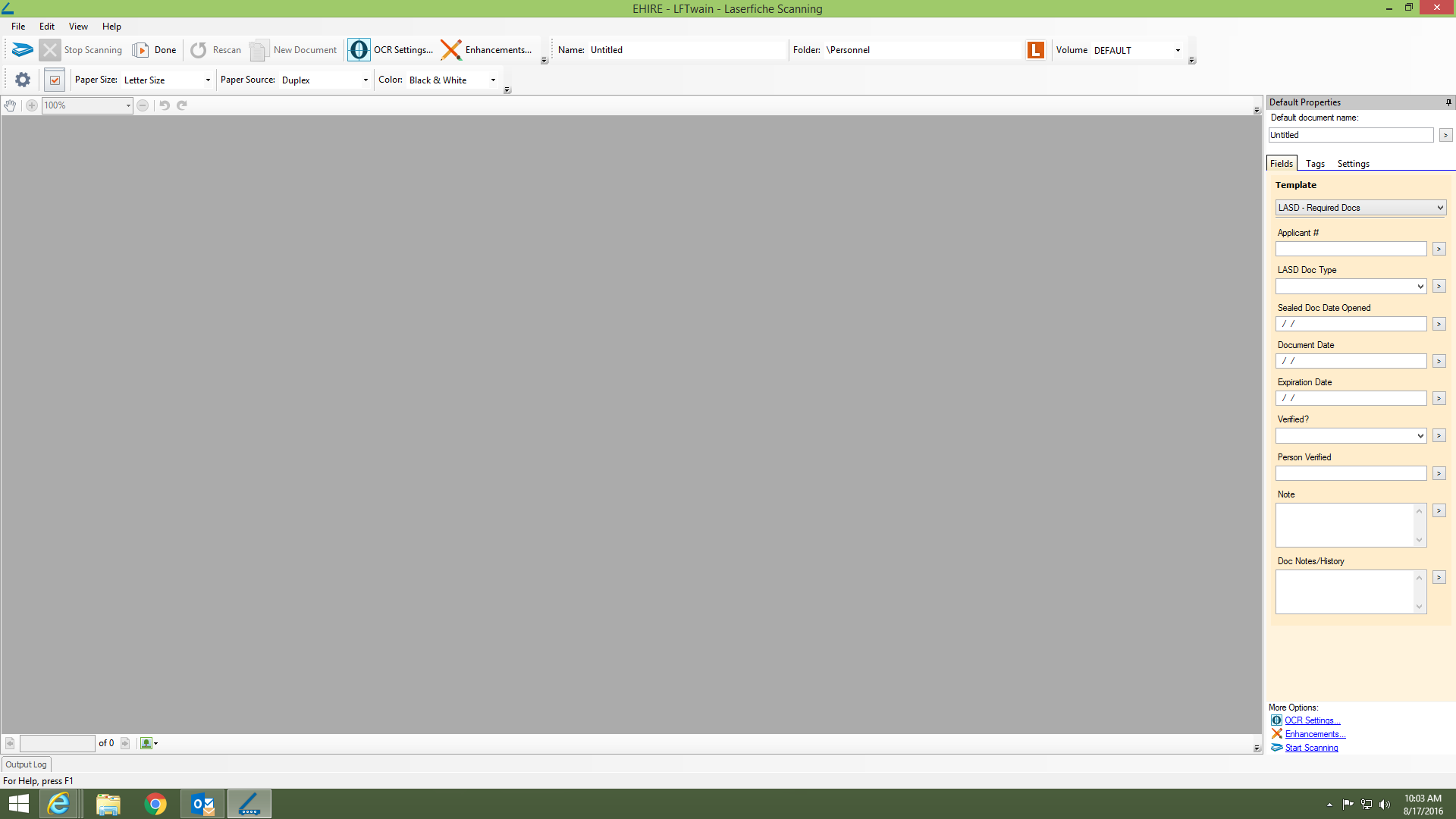
Task: Click the Start Scanning link
Action: [1311, 748]
